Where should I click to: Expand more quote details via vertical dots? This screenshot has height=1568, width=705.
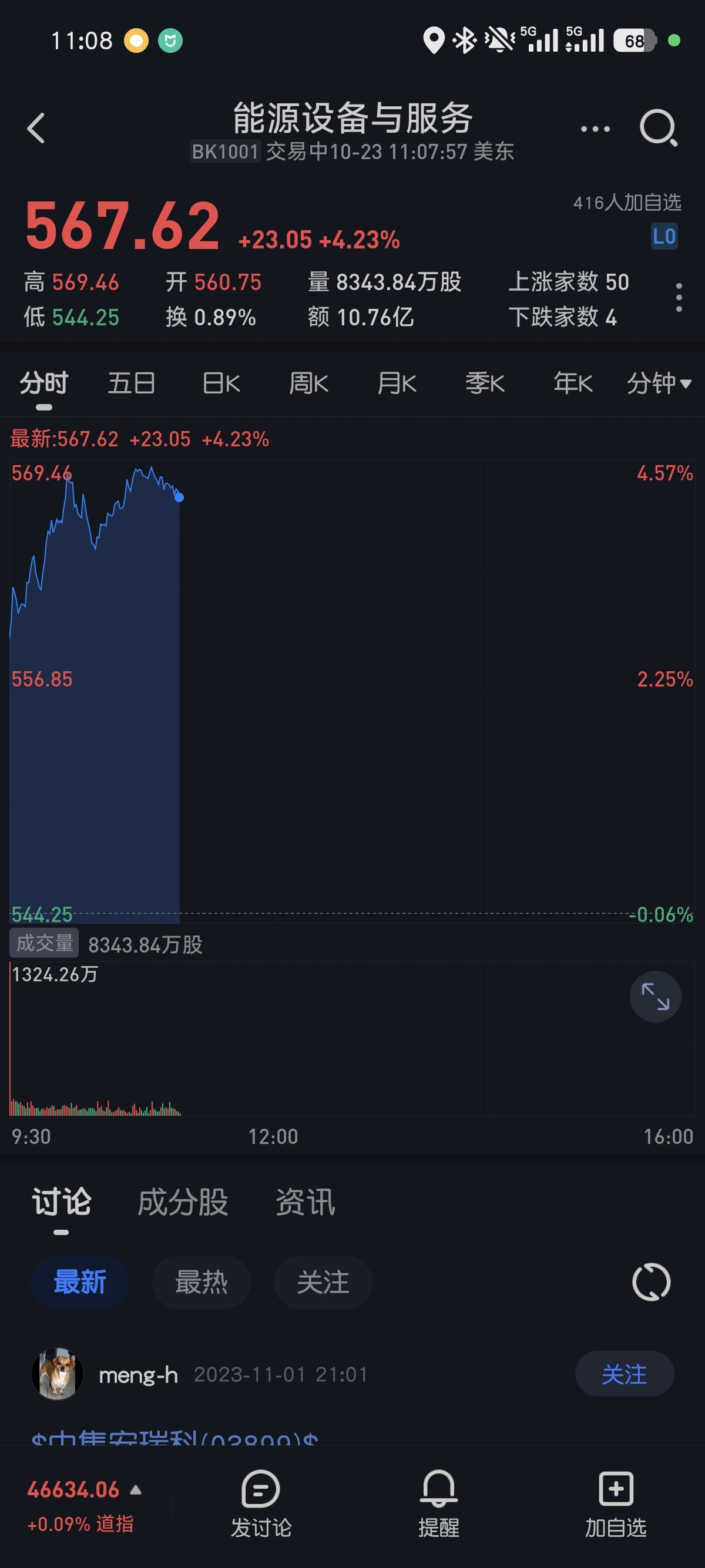[x=679, y=298]
